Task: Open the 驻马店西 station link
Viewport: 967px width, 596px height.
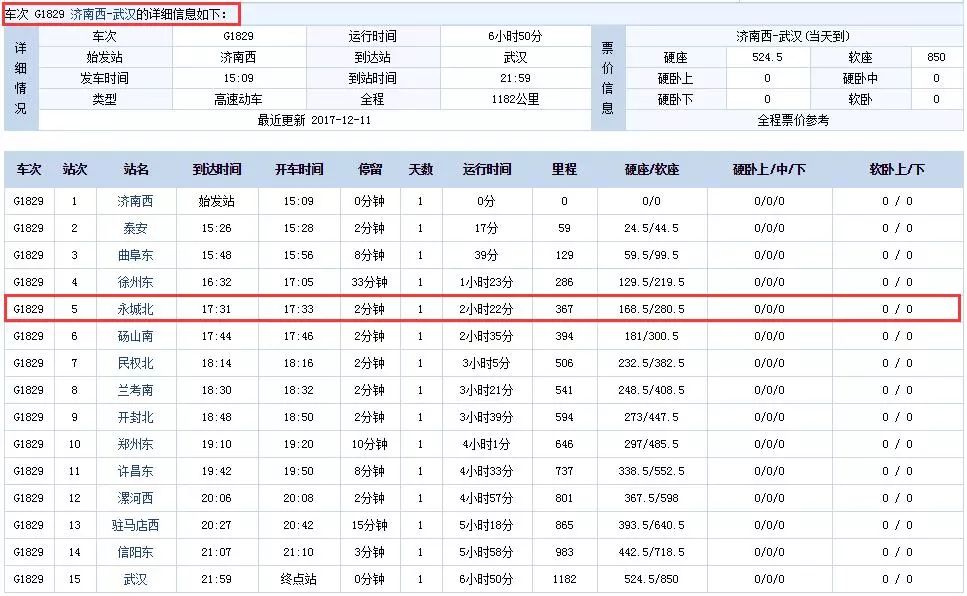Action: point(135,526)
